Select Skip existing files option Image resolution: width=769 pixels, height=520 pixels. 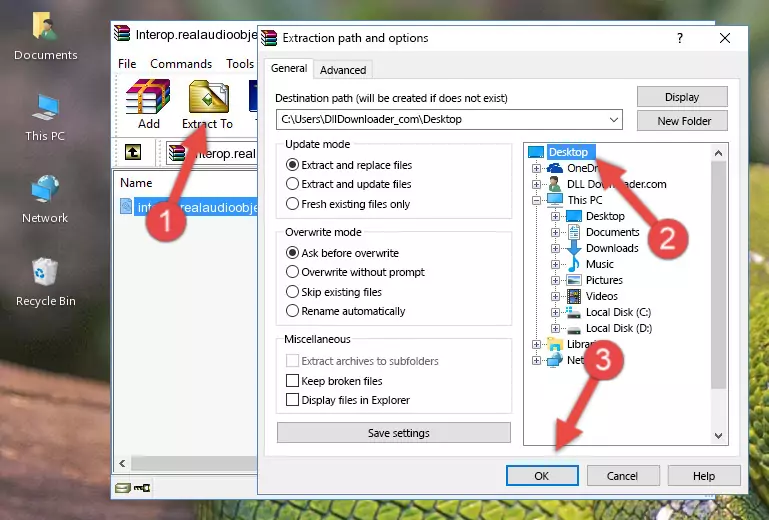pyautogui.click(x=292, y=291)
